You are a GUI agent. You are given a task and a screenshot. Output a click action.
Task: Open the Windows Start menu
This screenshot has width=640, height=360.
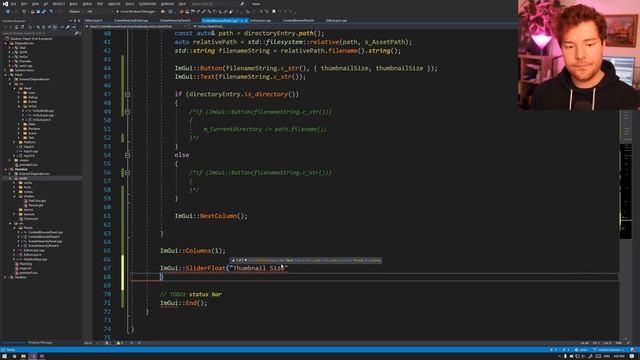coord(4,356)
